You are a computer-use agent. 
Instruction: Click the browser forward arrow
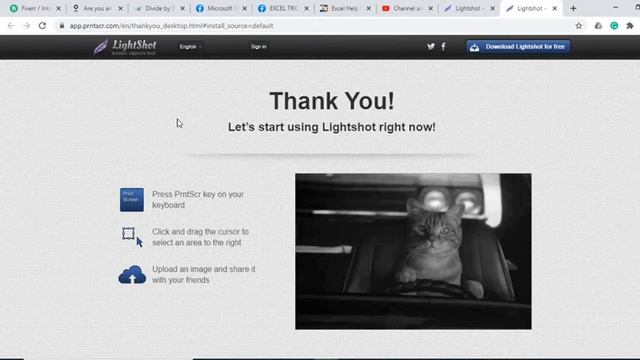click(27, 26)
